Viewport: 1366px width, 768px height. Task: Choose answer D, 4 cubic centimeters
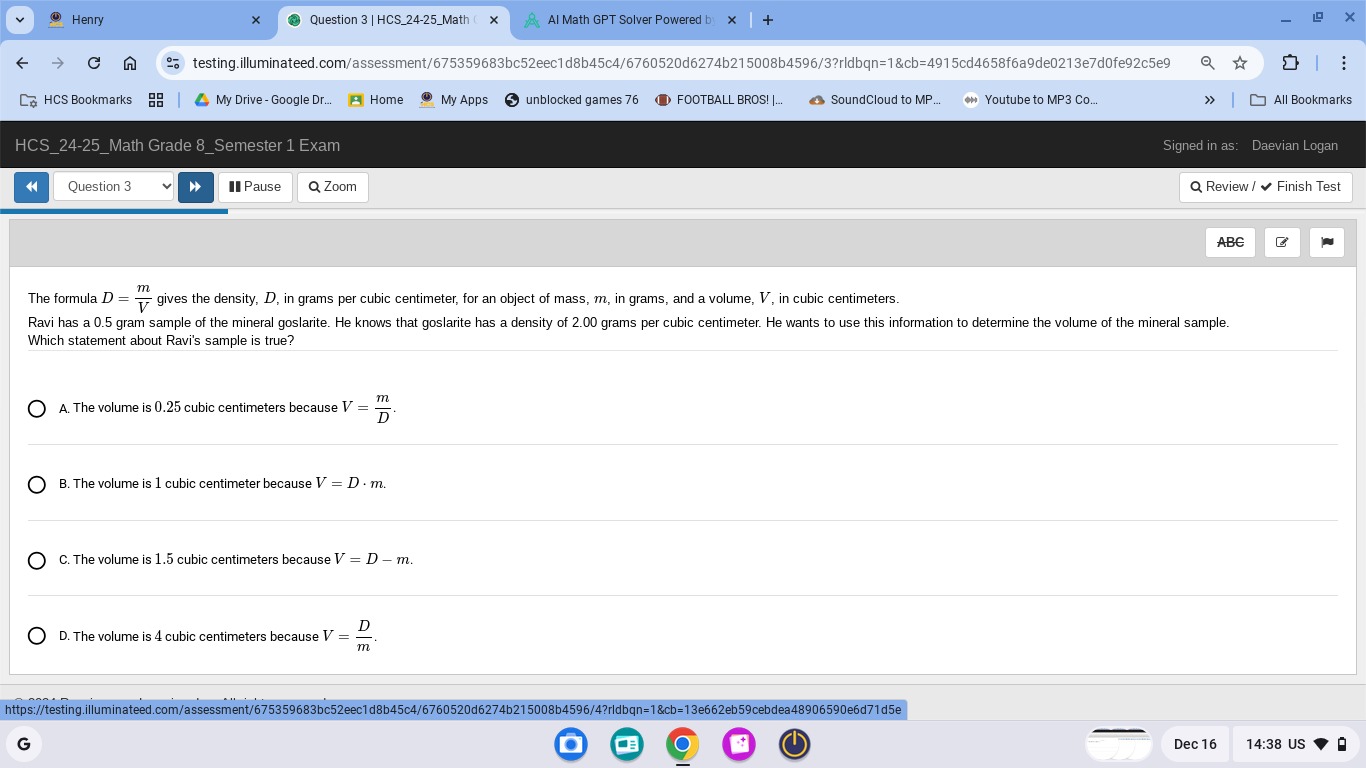click(37, 636)
